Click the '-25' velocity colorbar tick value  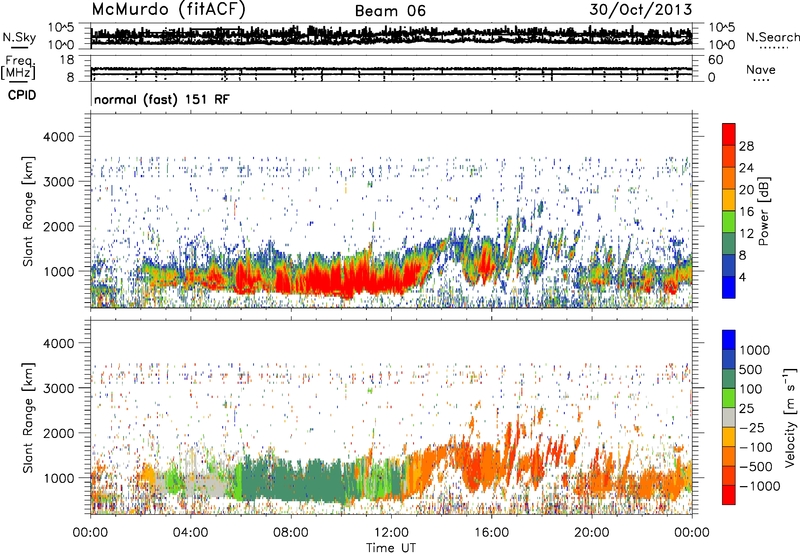click(x=751, y=427)
